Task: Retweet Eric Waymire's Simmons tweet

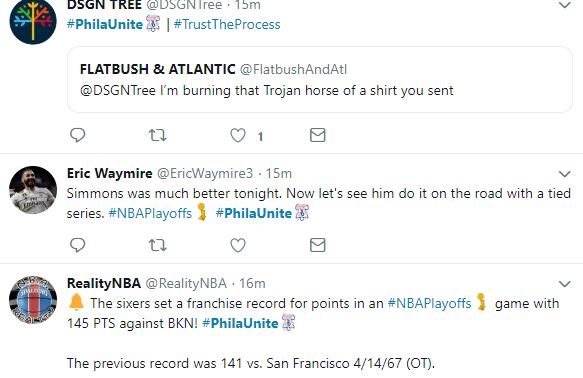Action: click(158, 245)
